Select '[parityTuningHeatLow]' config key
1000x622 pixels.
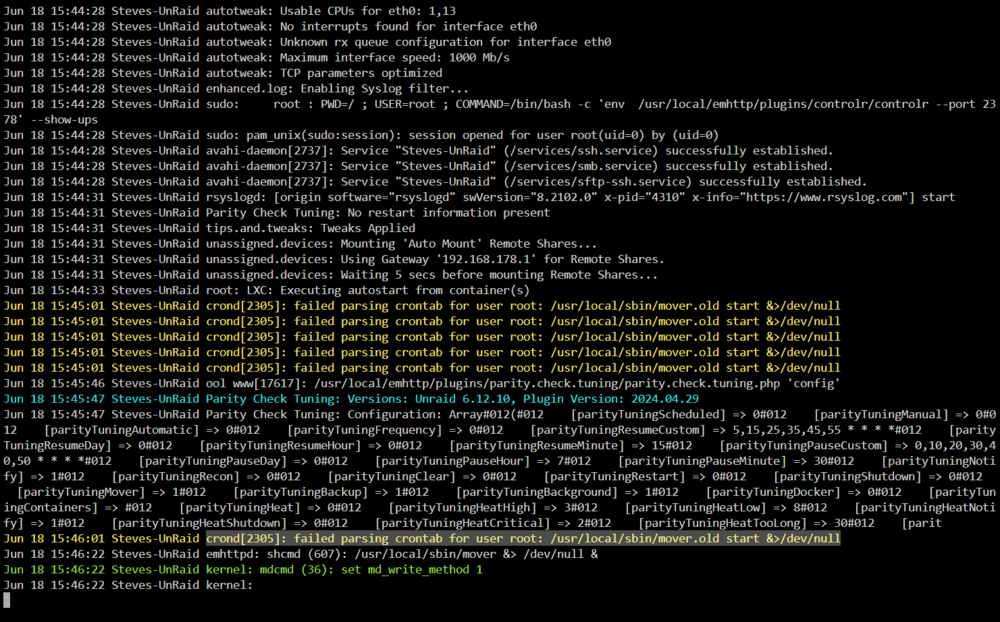coord(695,507)
